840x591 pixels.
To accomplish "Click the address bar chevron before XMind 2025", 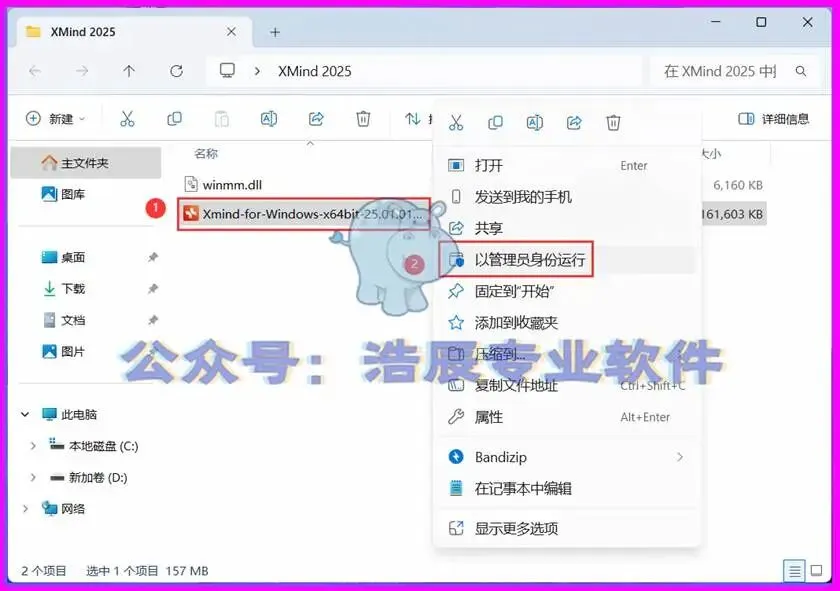I will 257,71.
